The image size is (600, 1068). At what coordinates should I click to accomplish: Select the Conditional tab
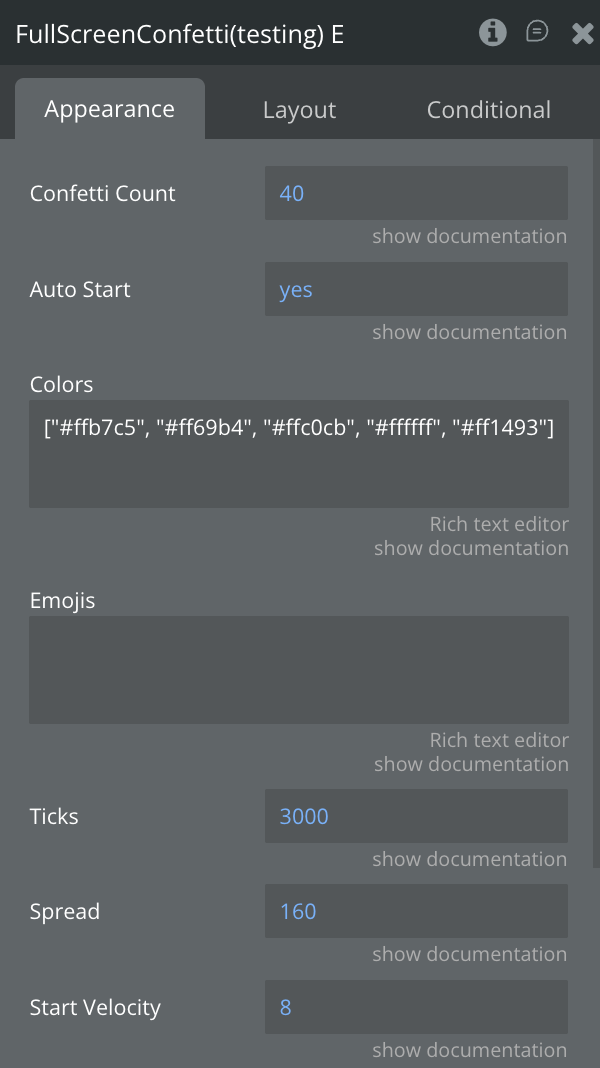pyautogui.click(x=488, y=110)
